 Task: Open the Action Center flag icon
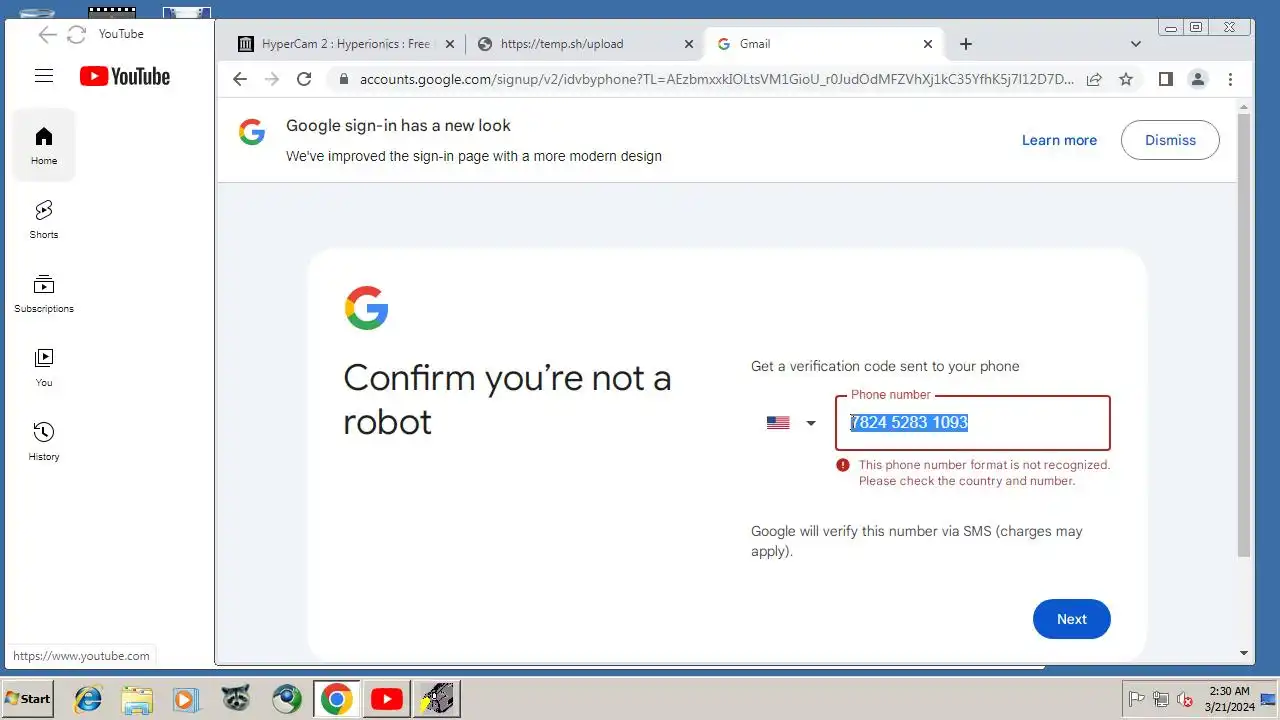click(1136, 699)
